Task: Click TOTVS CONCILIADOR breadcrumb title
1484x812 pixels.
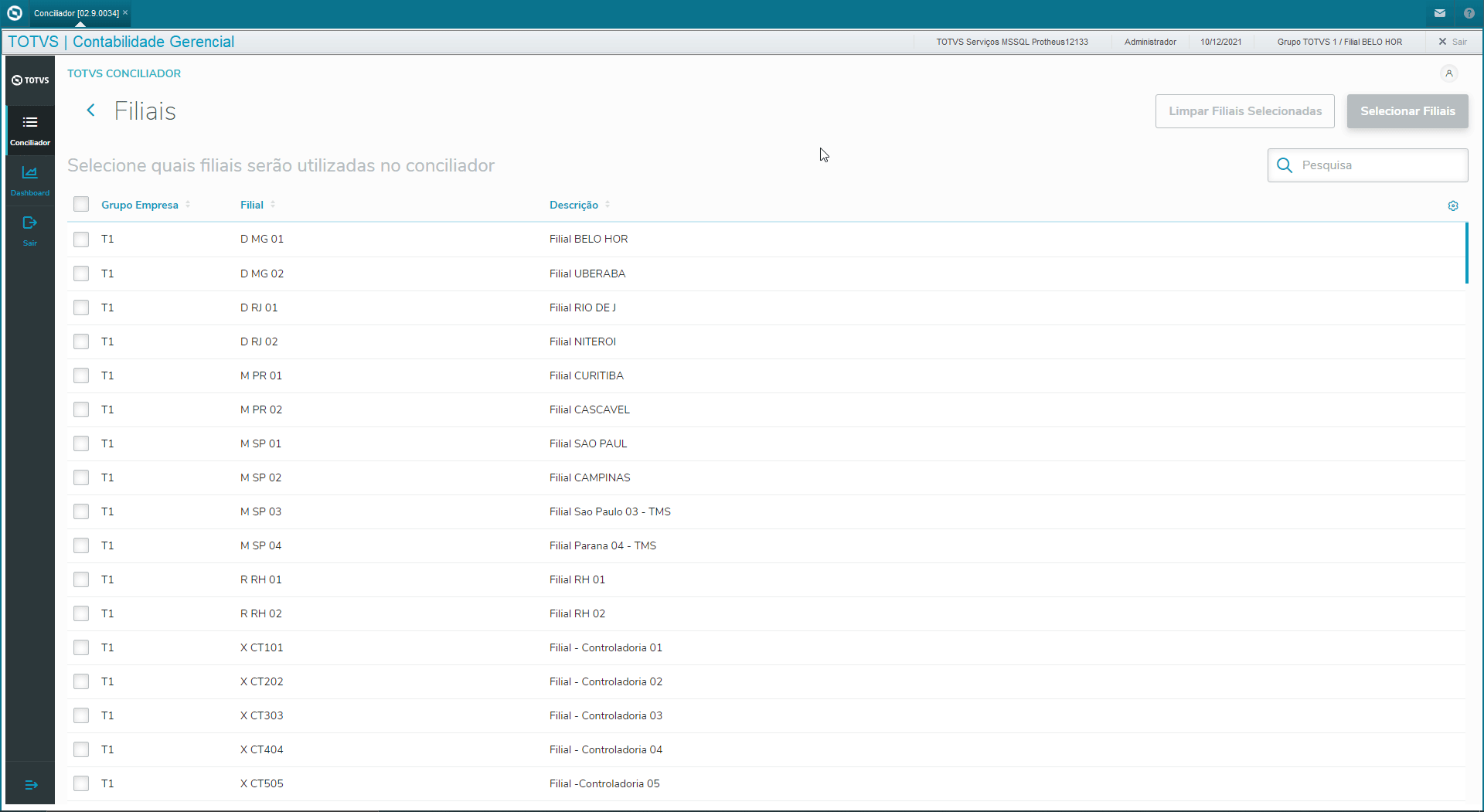Action: click(124, 73)
